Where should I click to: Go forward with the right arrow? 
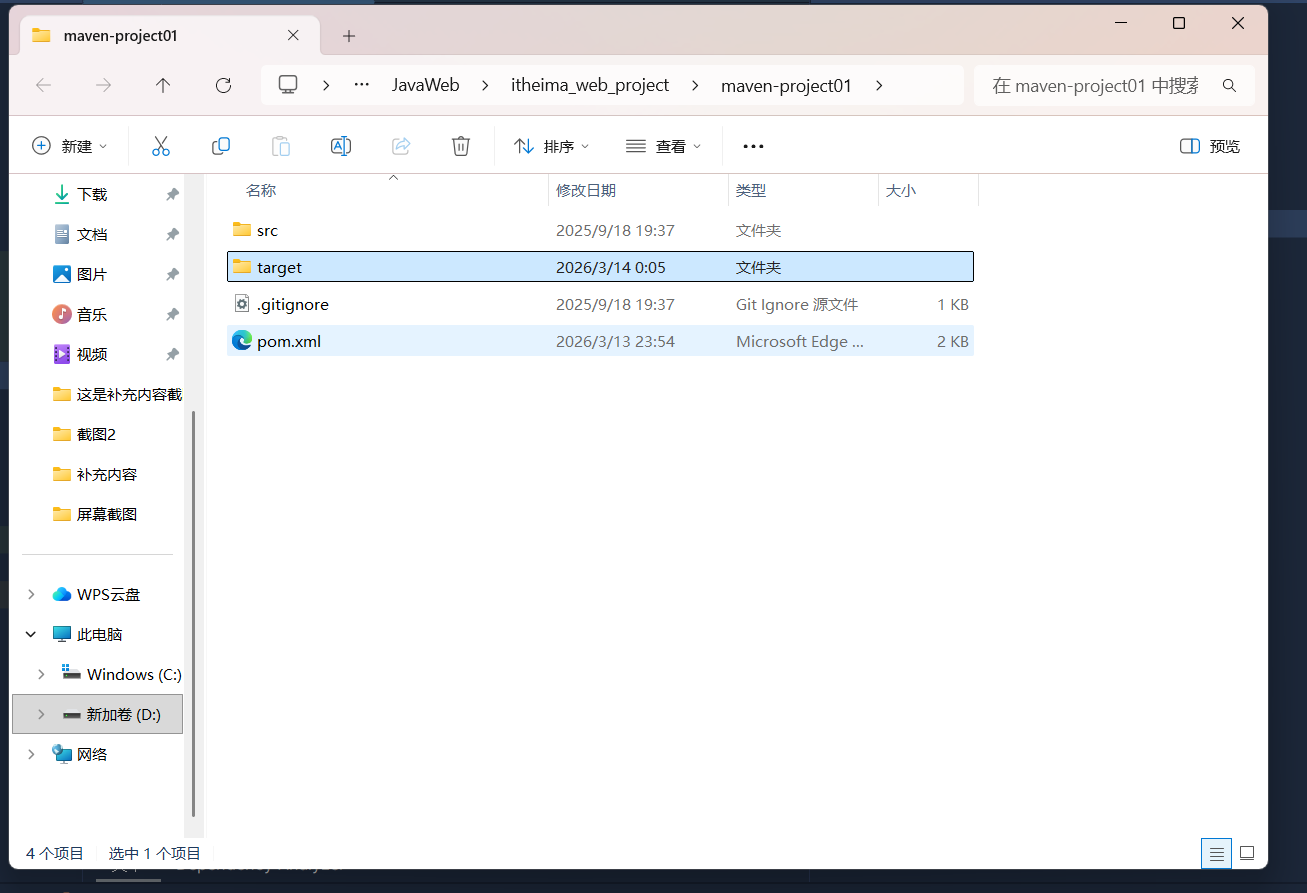click(103, 86)
